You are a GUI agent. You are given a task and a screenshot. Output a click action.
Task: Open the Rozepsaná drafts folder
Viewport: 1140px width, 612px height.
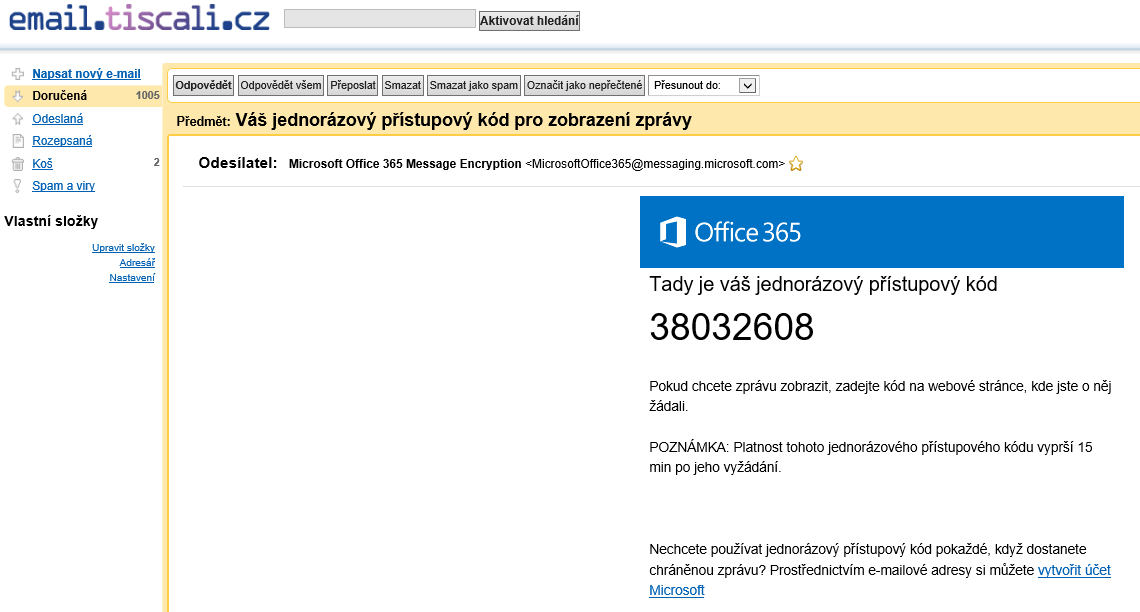[x=62, y=141]
